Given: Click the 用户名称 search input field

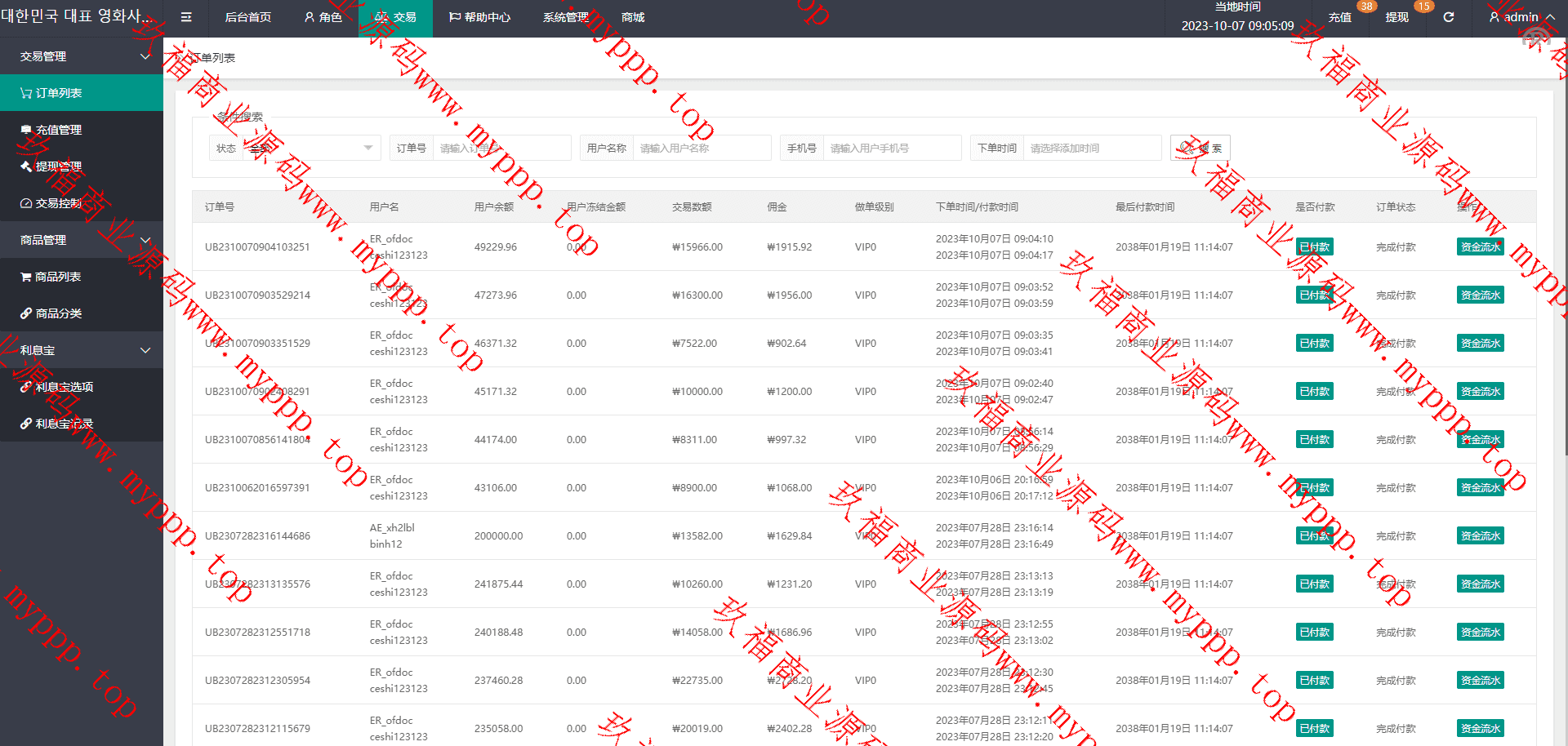Looking at the screenshot, I should [701, 148].
